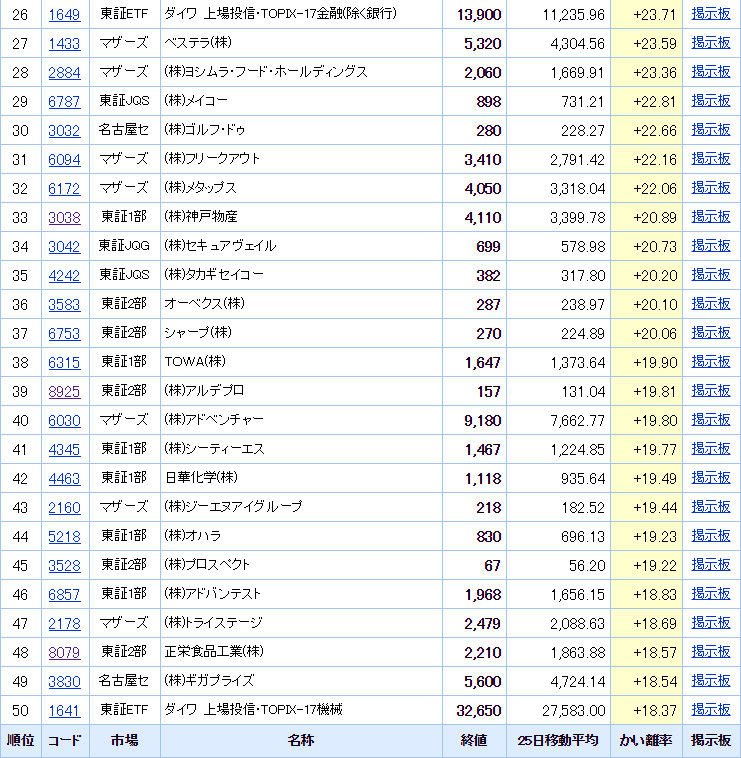741x758 pixels.
Task: Select company name (株)ヨシムラ・フード・ホールディングス
Action: 266,72
